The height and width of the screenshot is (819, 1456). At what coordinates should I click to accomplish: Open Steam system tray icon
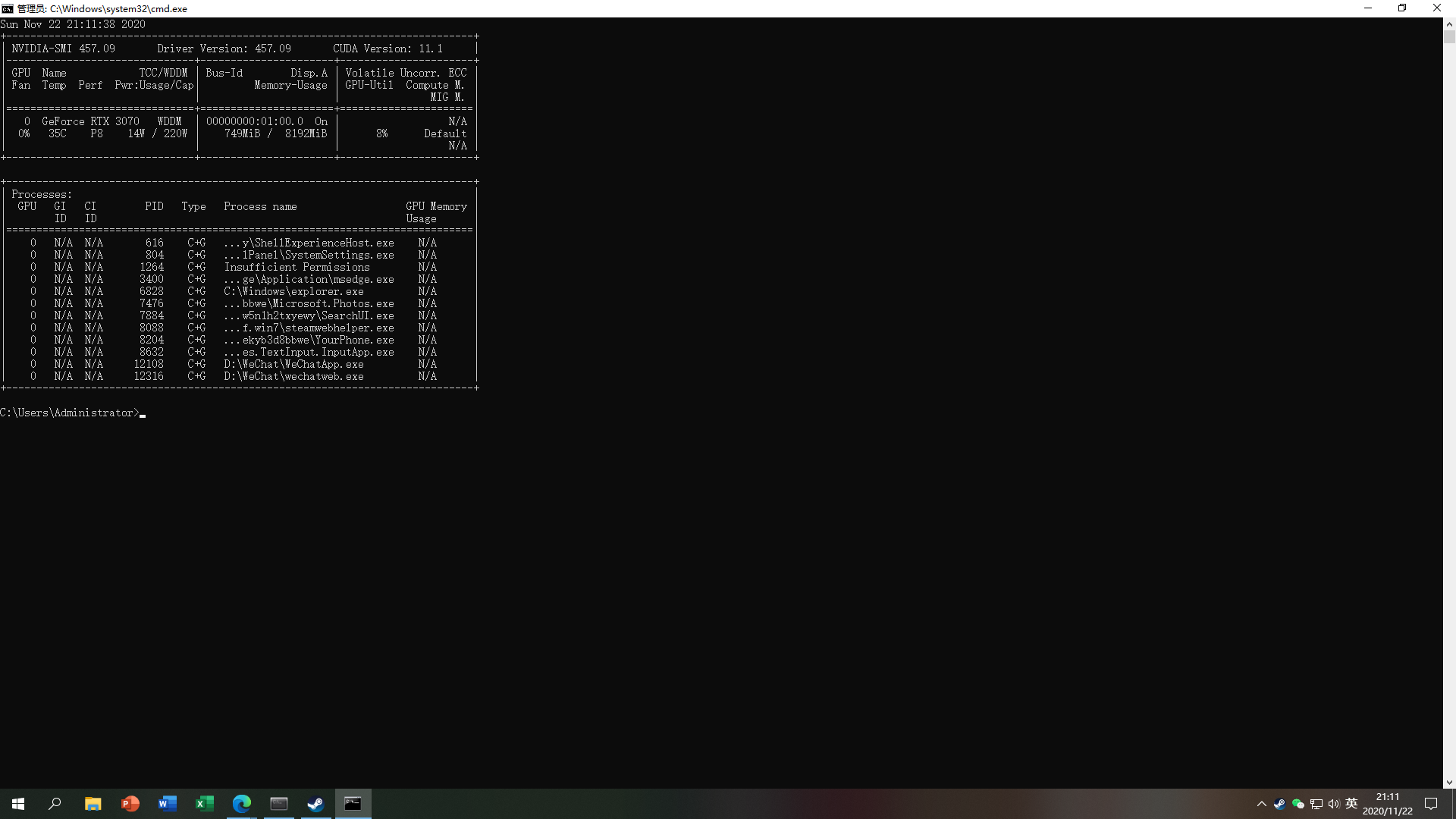pos(1279,804)
